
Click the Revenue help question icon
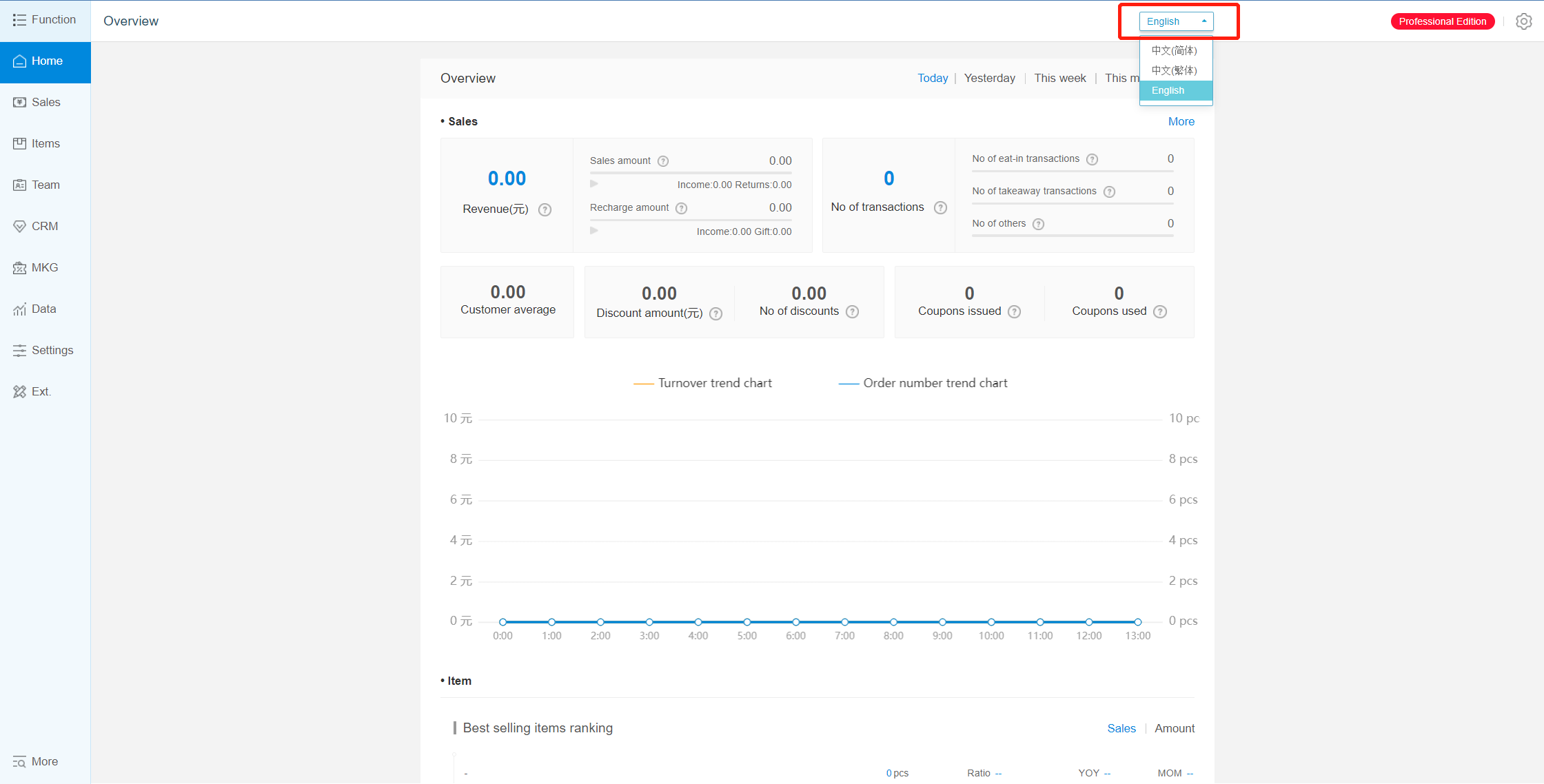click(x=545, y=209)
